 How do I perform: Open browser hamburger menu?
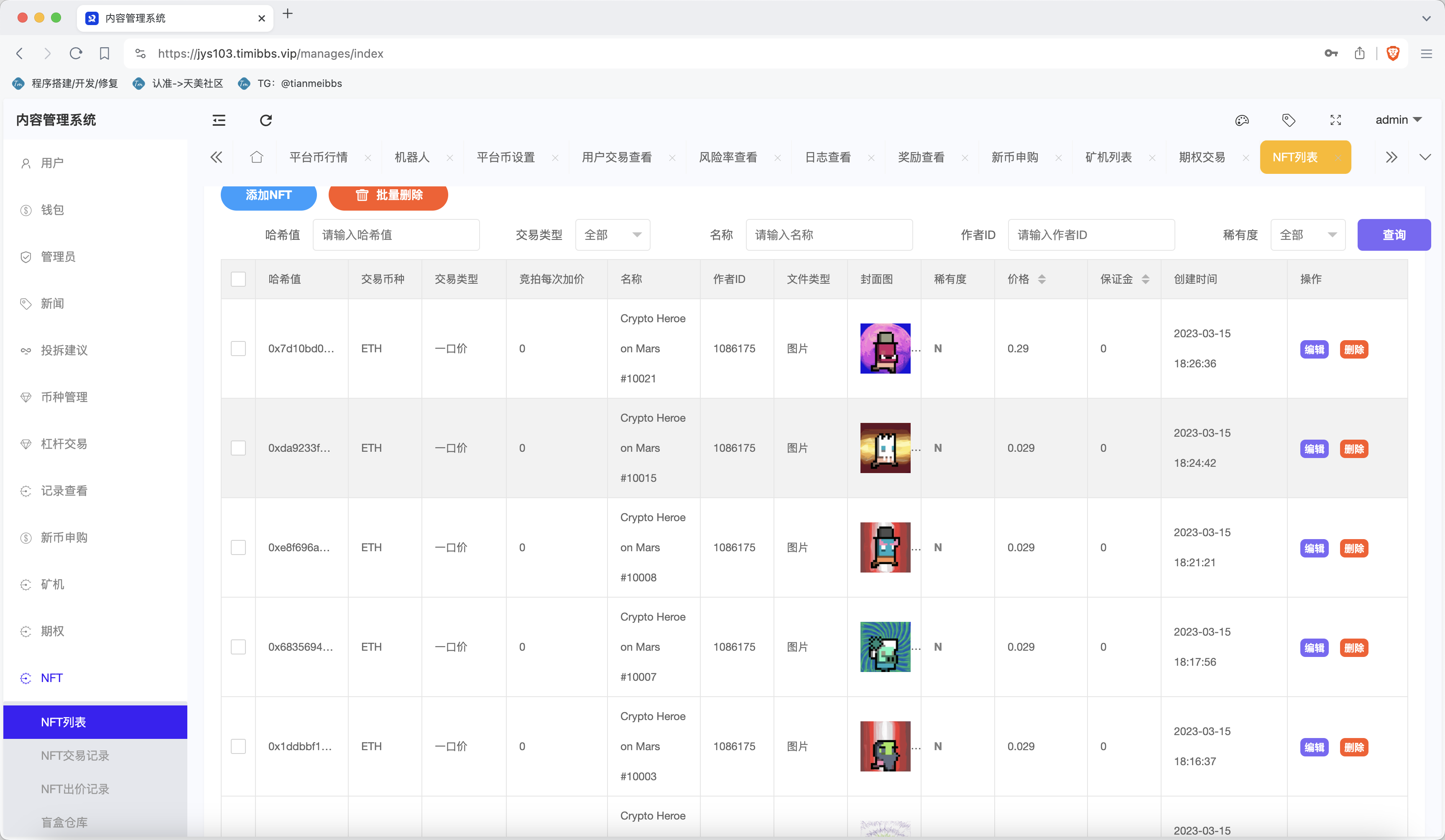[x=1426, y=53]
